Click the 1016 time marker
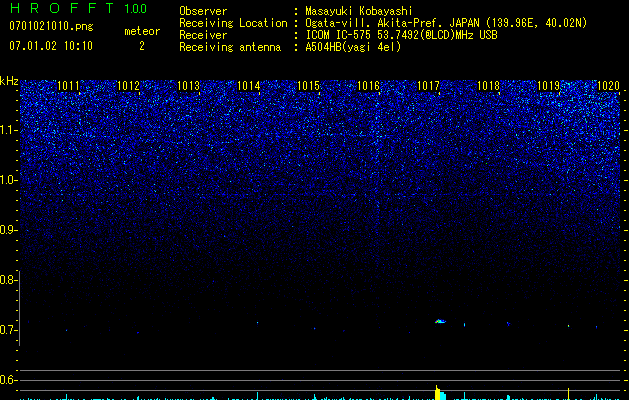 point(368,85)
